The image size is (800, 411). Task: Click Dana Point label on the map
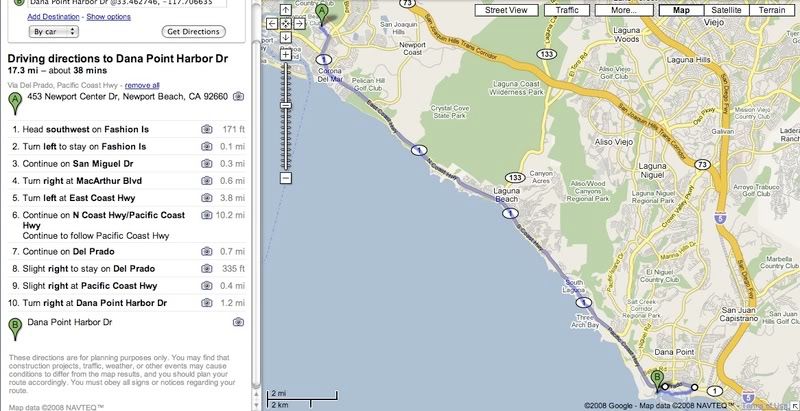(x=674, y=352)
